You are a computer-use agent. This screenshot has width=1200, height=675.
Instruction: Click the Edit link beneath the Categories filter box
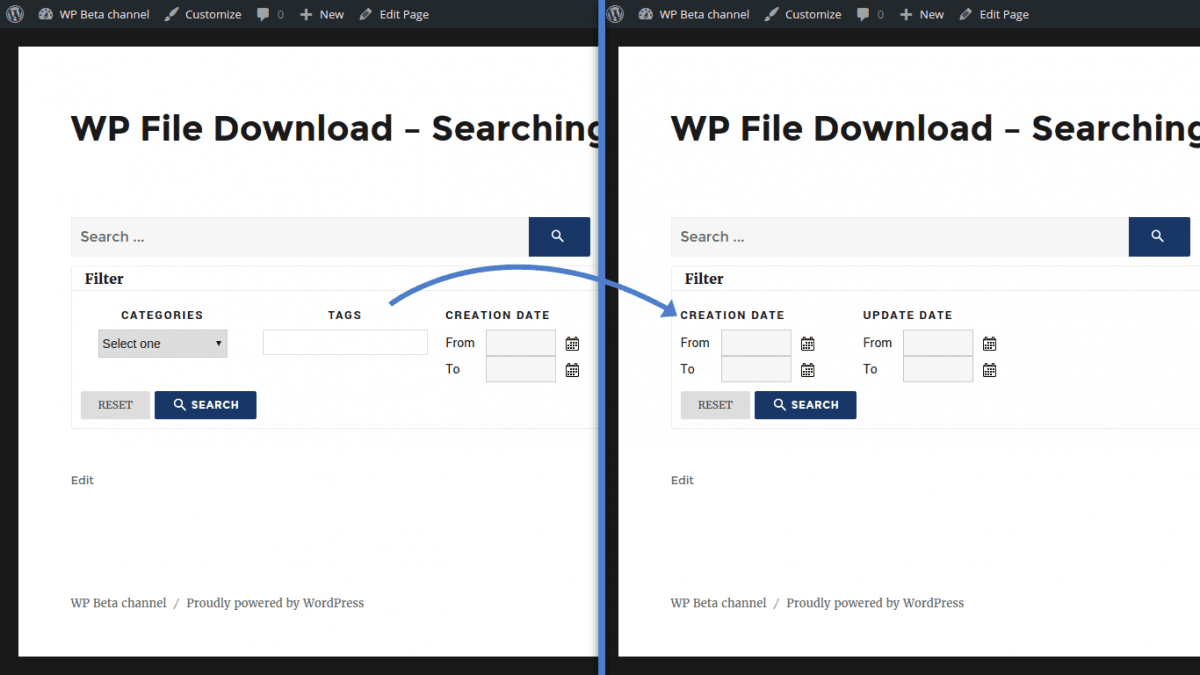82,480
